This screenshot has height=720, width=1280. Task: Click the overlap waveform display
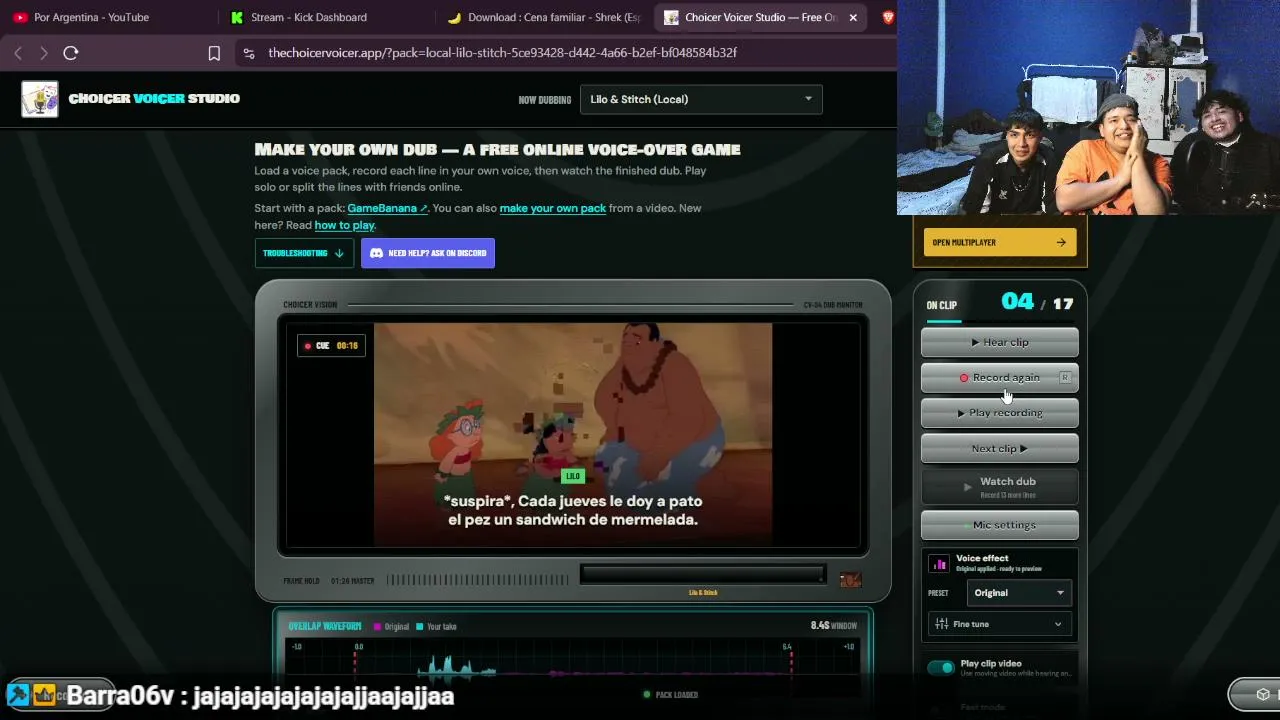pyautogui.click(x=573, y=660)
